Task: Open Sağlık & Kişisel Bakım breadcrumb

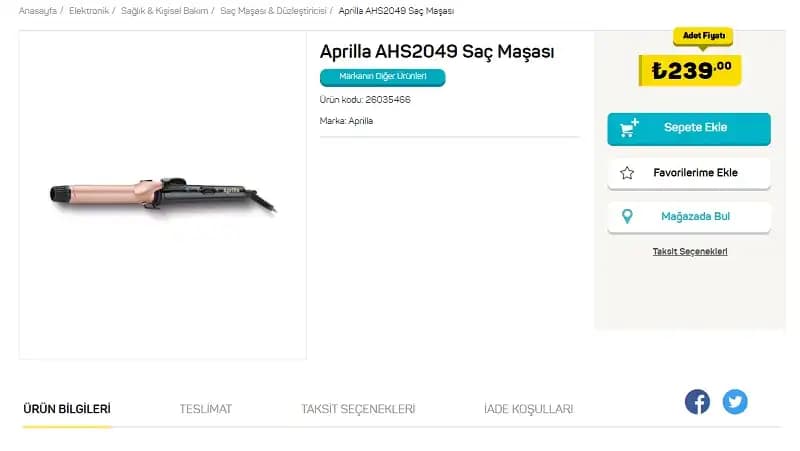Action: click(164, 11)
